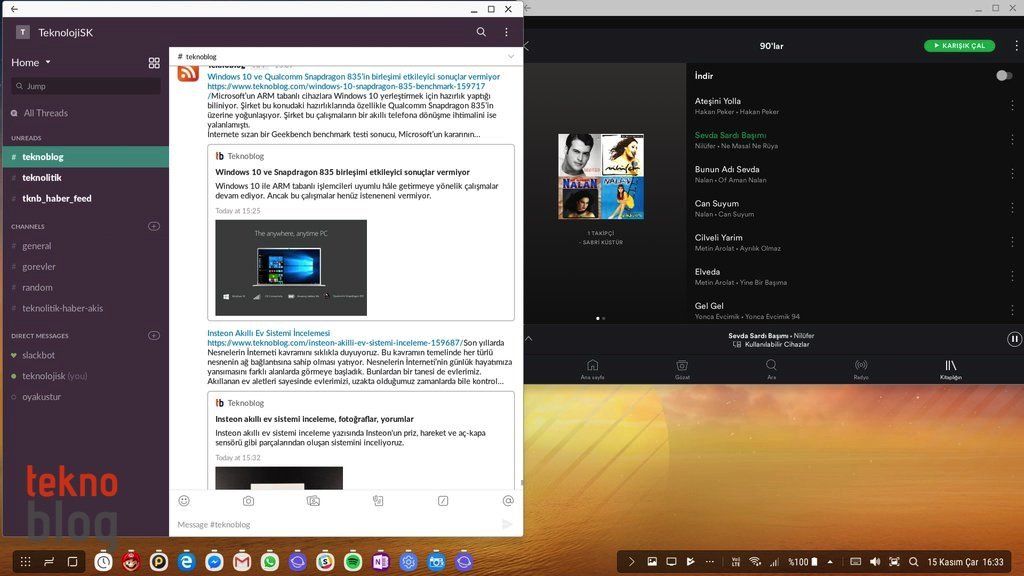The width and height of the screenshot is (1024, 576).
Task: Open emoji picker in Slack message bar
Action: tap(184, 500)
